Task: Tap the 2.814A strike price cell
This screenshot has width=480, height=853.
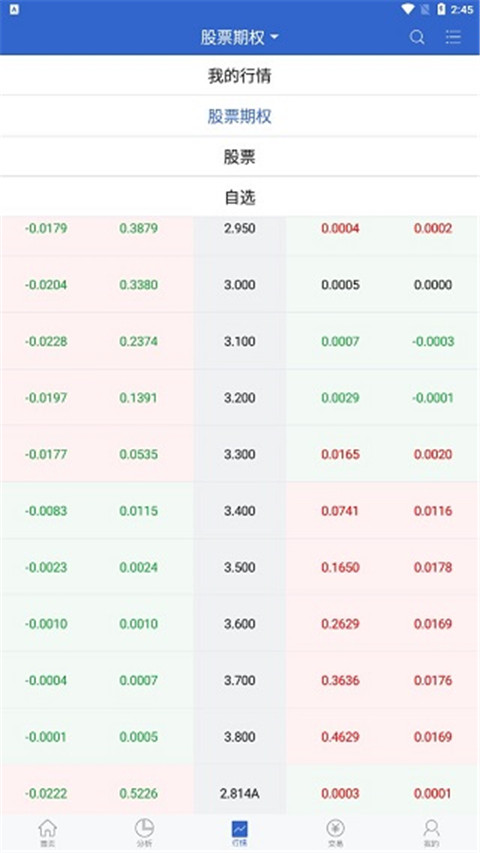Action: tap(239, 794)
